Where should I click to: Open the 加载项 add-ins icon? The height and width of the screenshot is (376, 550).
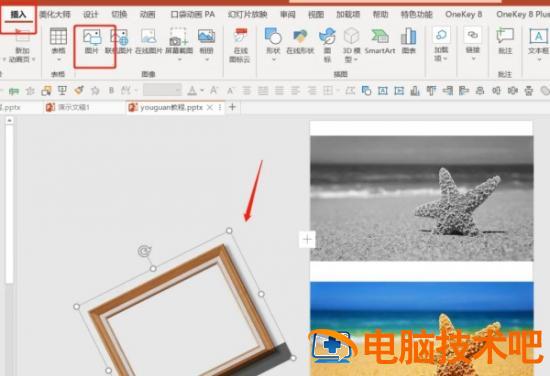click(441, 35)
